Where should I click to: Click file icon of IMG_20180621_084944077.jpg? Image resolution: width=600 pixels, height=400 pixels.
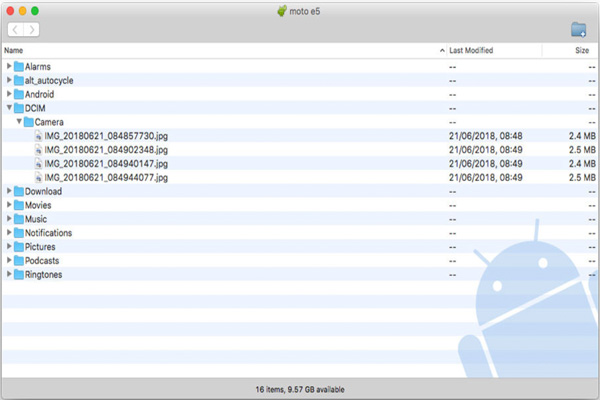point(38,177)
